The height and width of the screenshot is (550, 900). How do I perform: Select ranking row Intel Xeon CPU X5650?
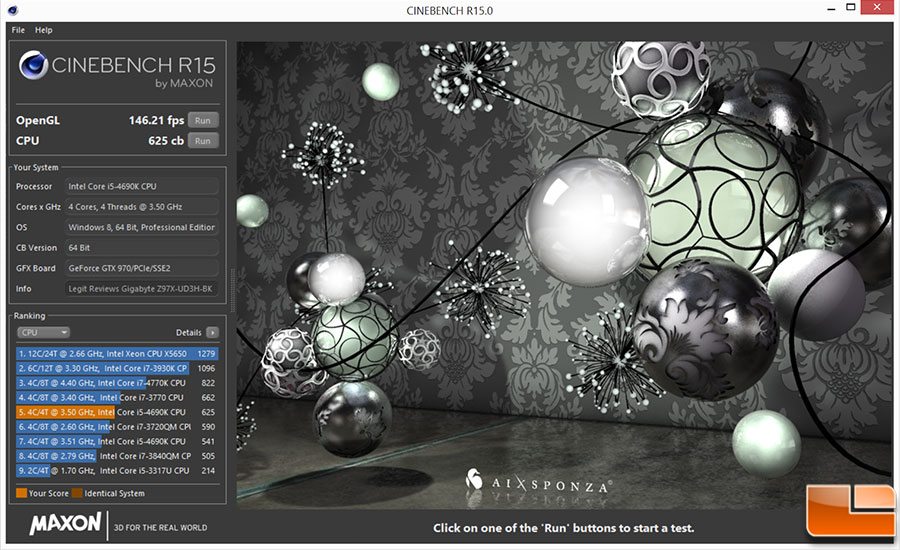tap(117, 354)
